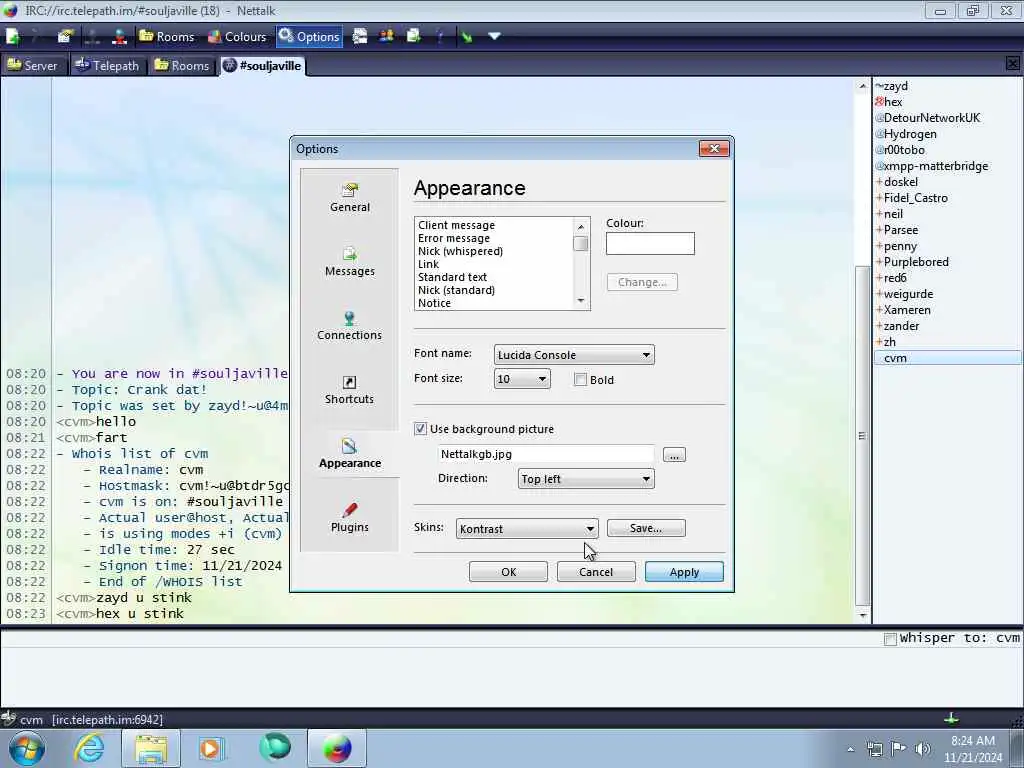The image size is (1024, 768).
Task: Click the new document toolbar icon
Action: coord(13,37)
